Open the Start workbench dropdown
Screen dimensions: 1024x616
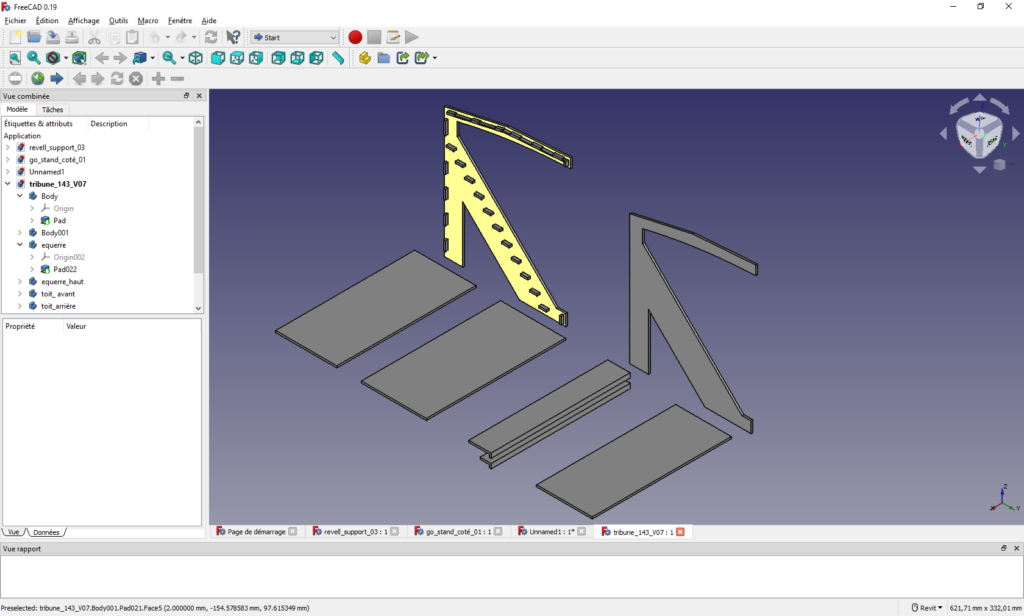point(295,37)
